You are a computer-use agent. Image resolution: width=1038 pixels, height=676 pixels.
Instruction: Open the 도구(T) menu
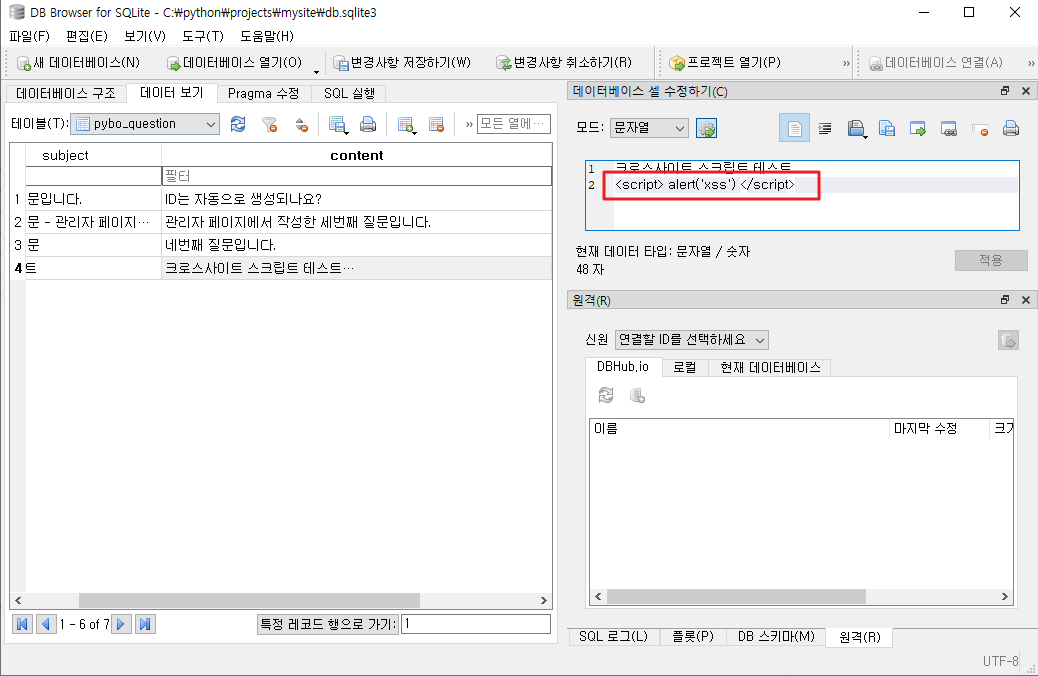coord(203,36)
